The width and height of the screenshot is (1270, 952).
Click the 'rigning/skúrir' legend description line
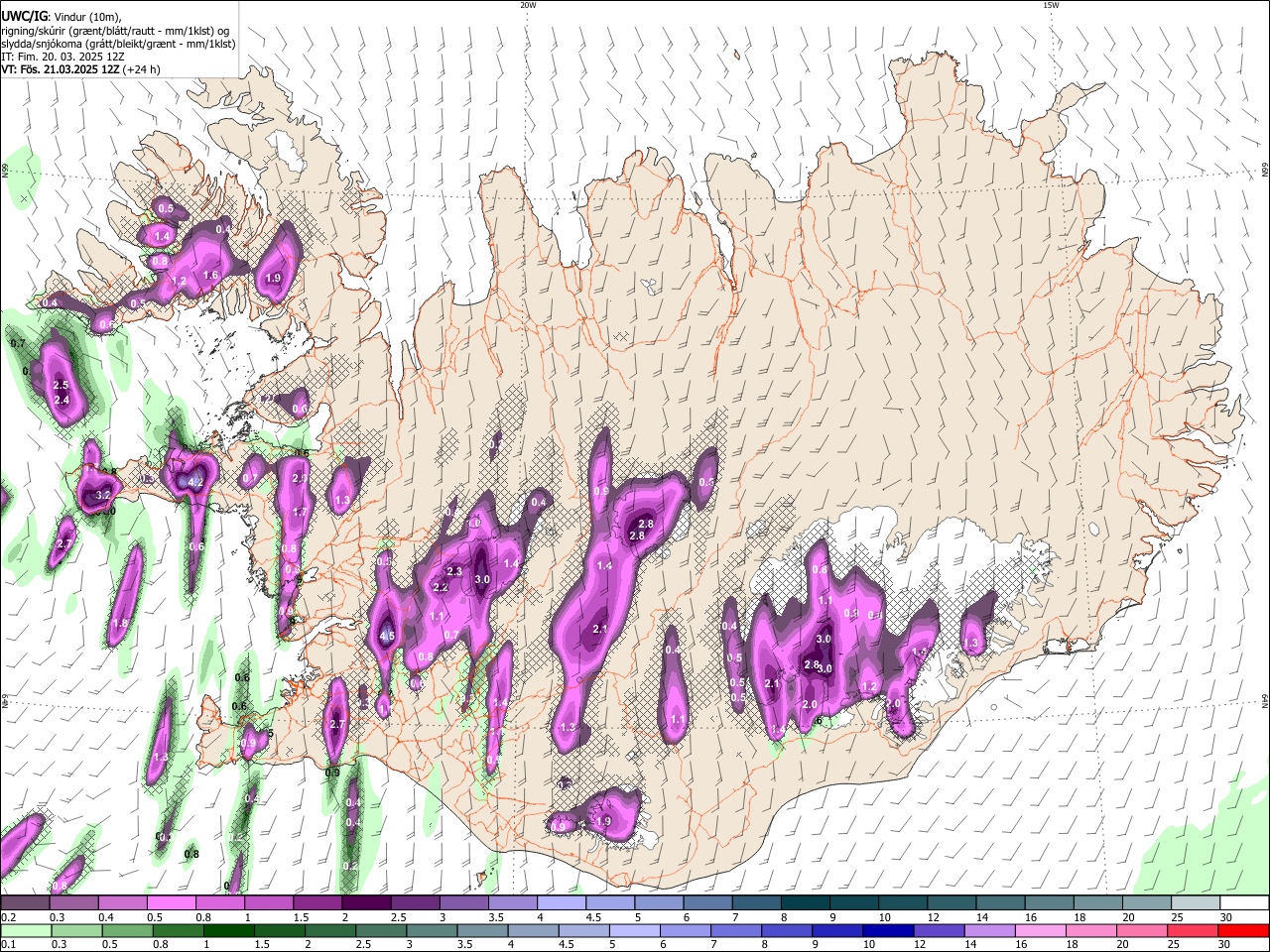[115, 31]
